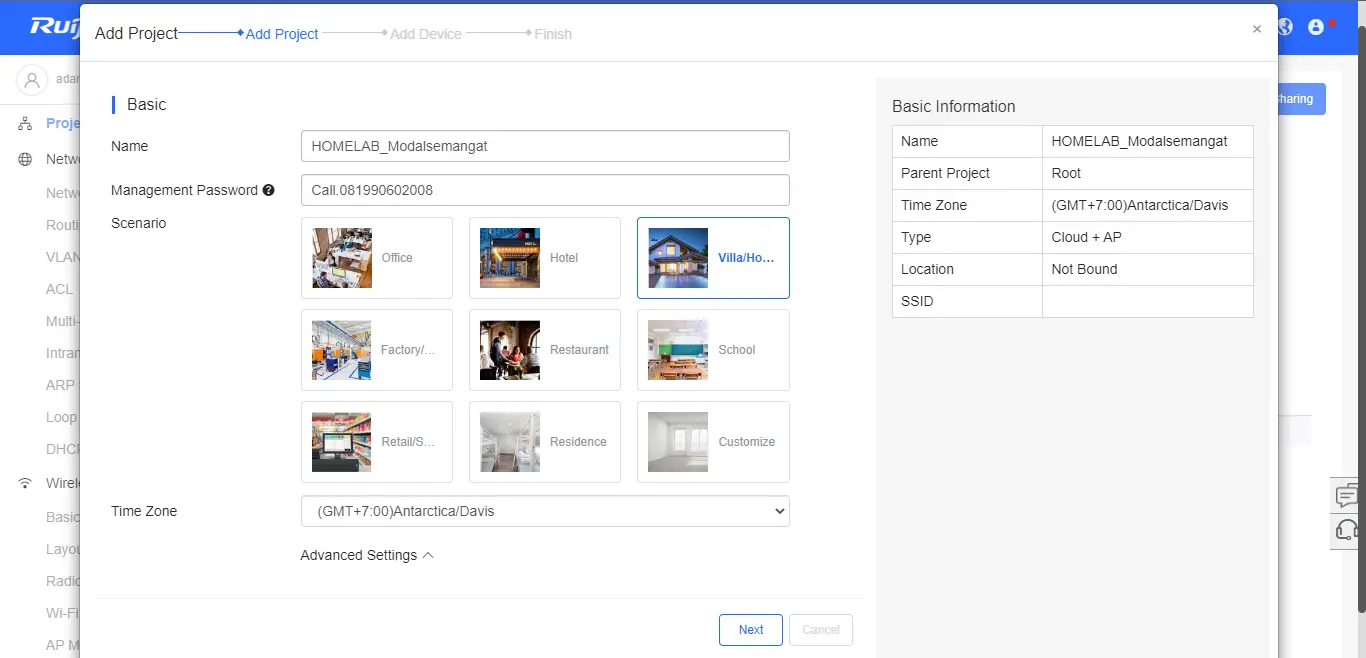Select the School scenario card
Image resolution: width=1366 pixels, height=658 pixels.
pyautogui.click(x=713, y=350)
